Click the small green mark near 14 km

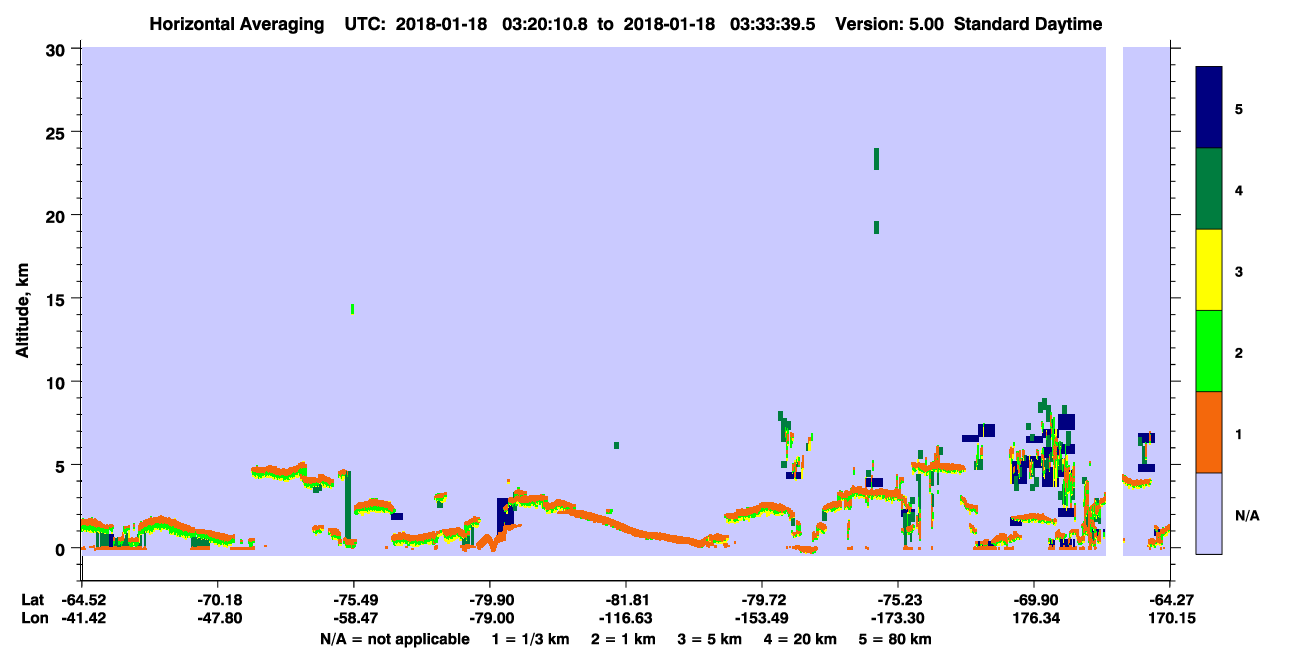tap(352, 309)
